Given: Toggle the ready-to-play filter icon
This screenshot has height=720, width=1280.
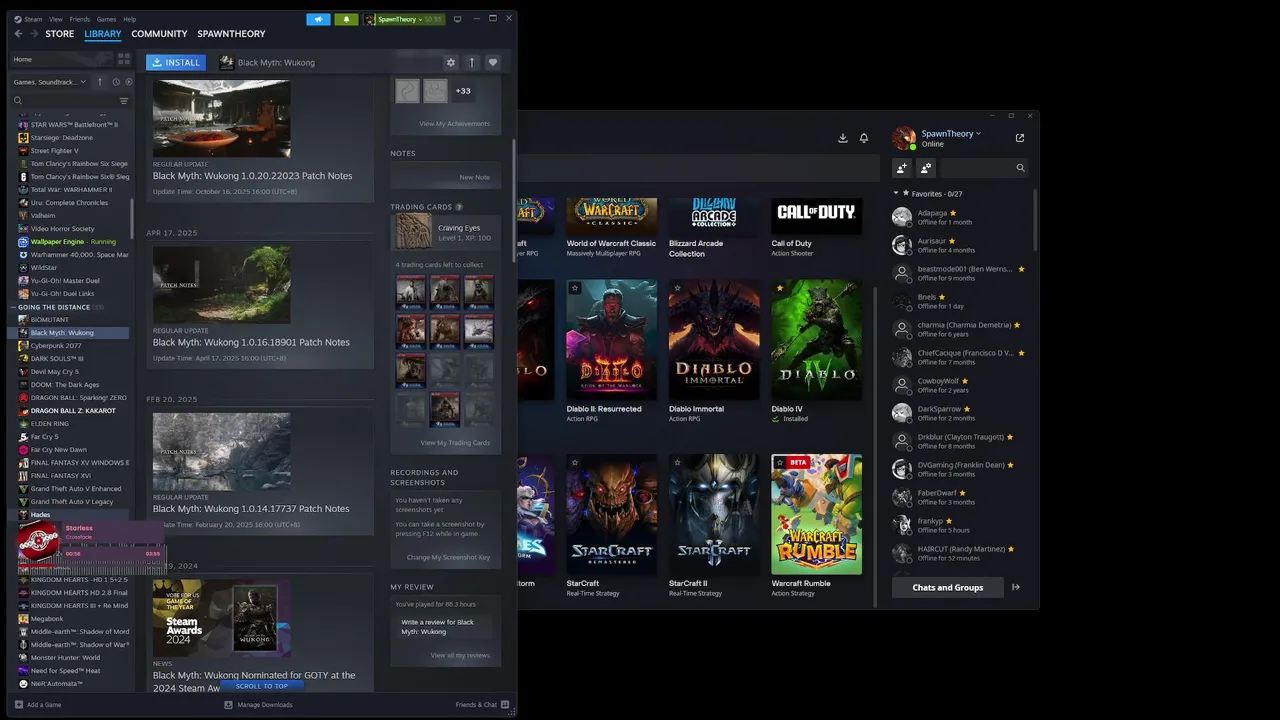Looking at the screenshot, I should pos(127,82).
